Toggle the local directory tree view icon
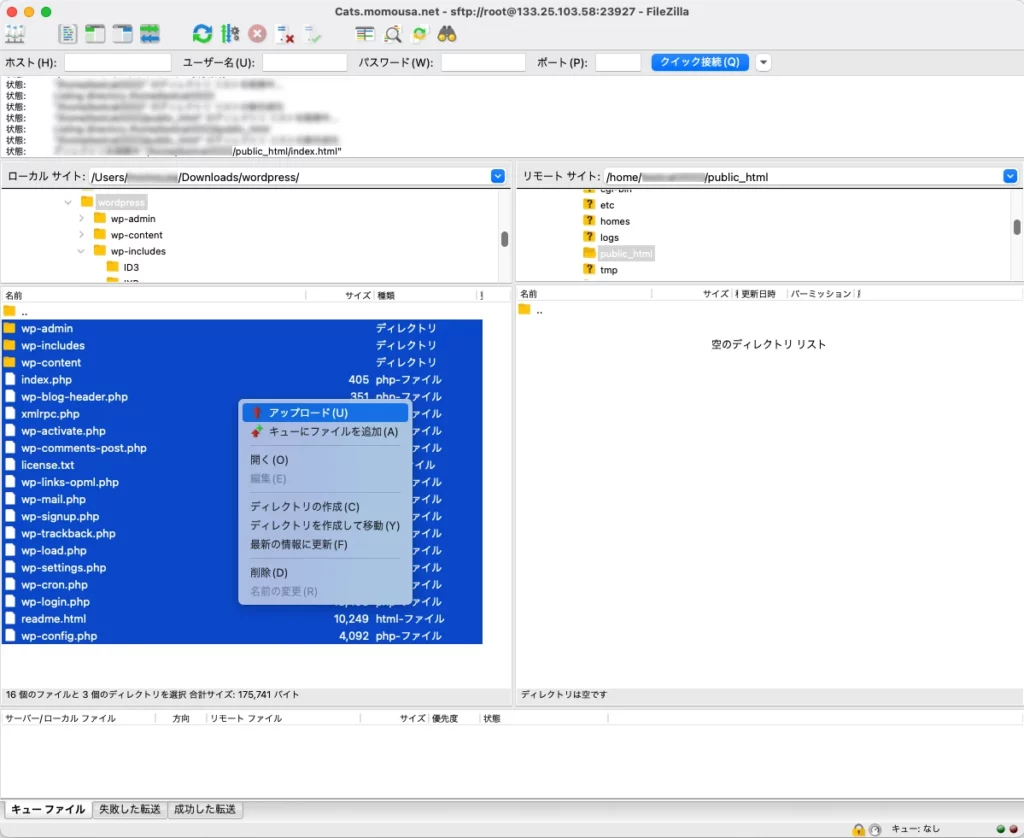1024x838 pixels. click(x=95, y=34)
